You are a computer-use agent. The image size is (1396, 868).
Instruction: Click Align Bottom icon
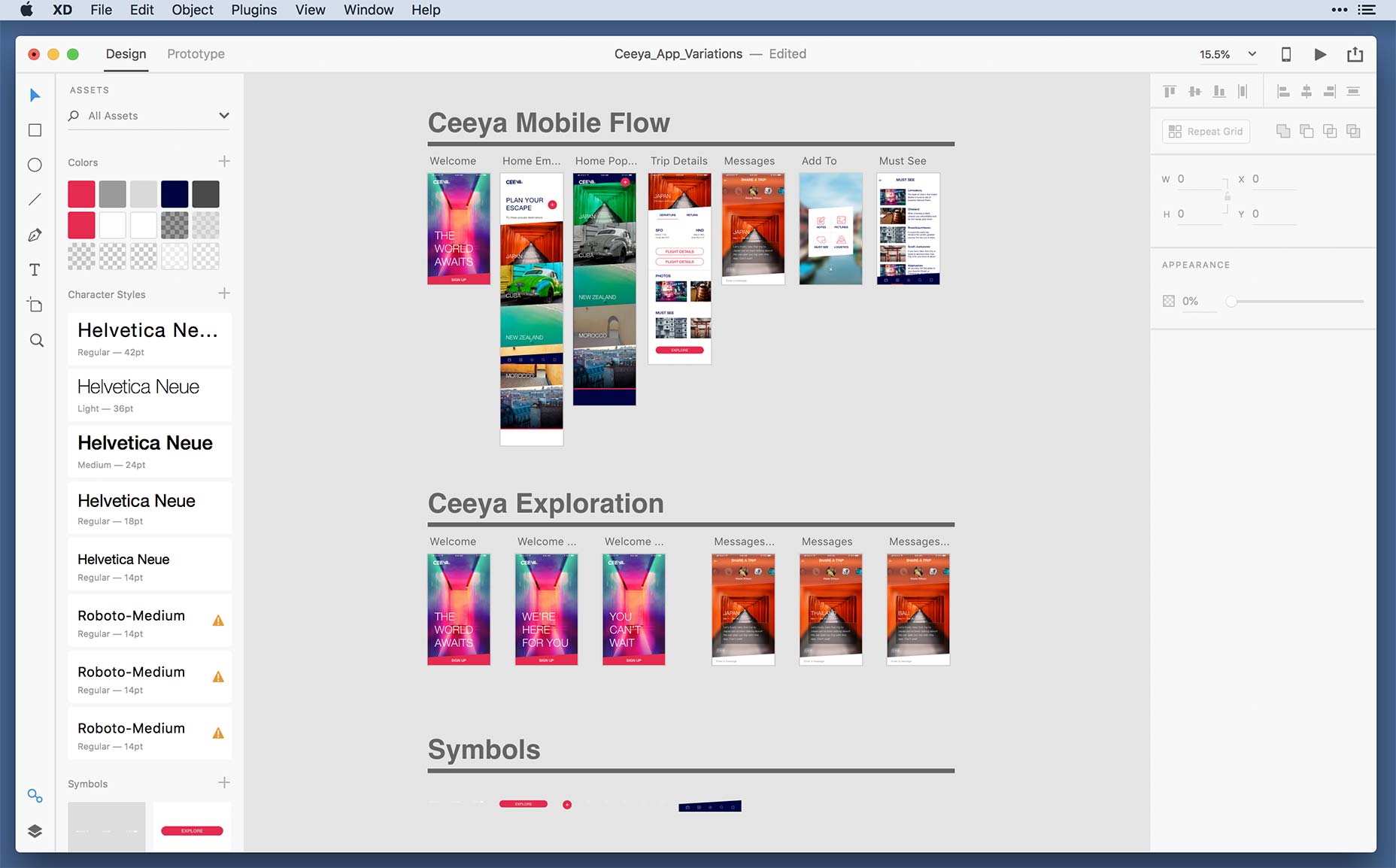(1219, 92)
